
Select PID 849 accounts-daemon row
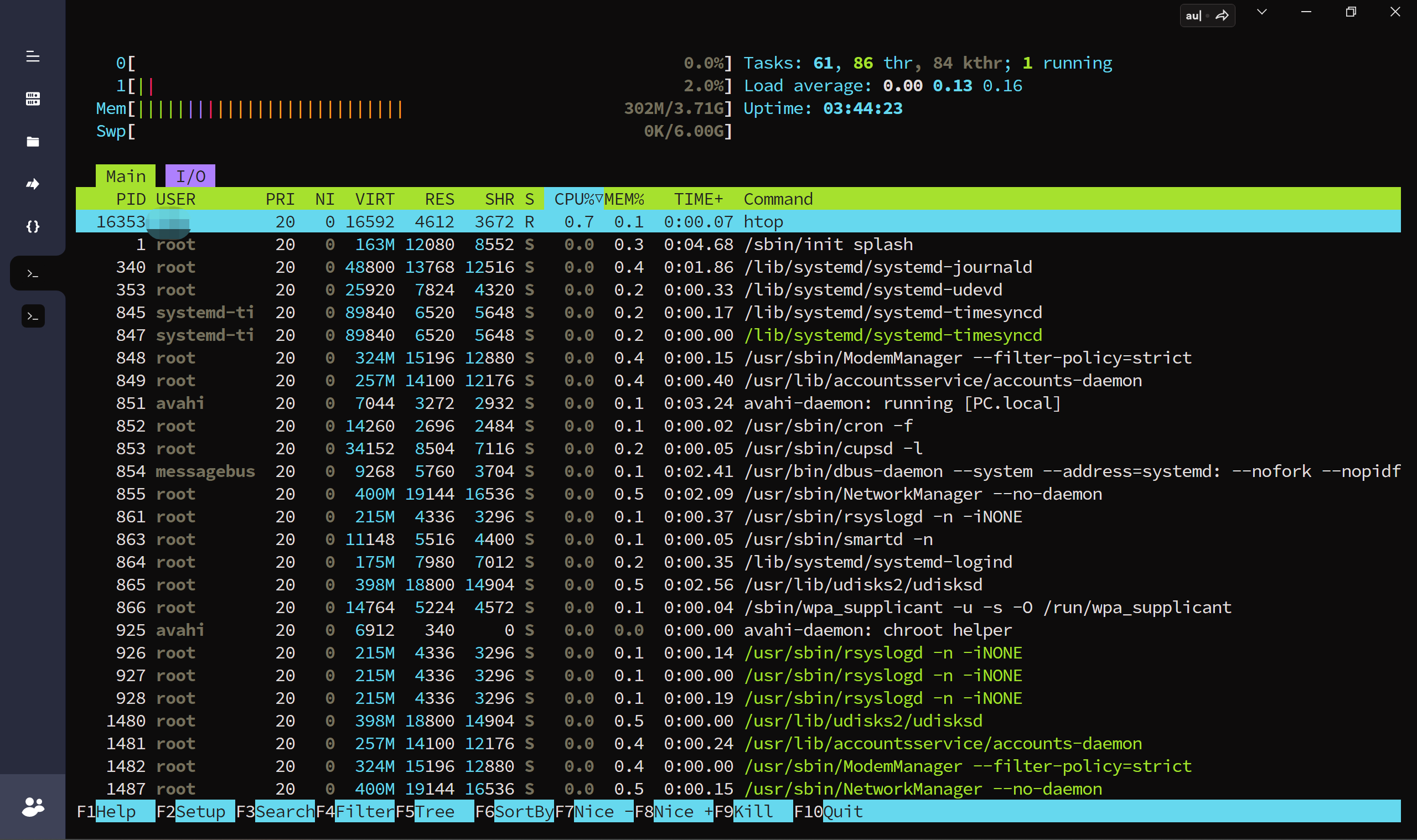(738, 380)
